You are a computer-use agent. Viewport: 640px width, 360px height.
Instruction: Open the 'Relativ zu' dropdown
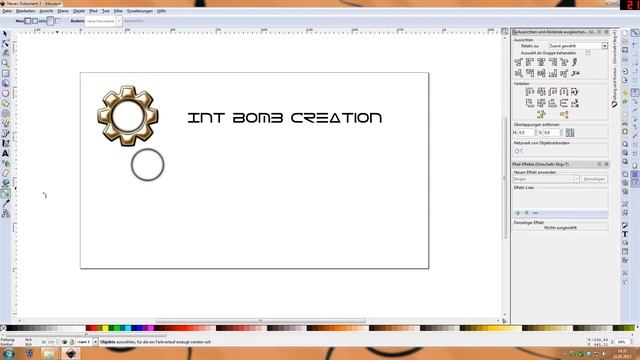(x=578, y=46)
